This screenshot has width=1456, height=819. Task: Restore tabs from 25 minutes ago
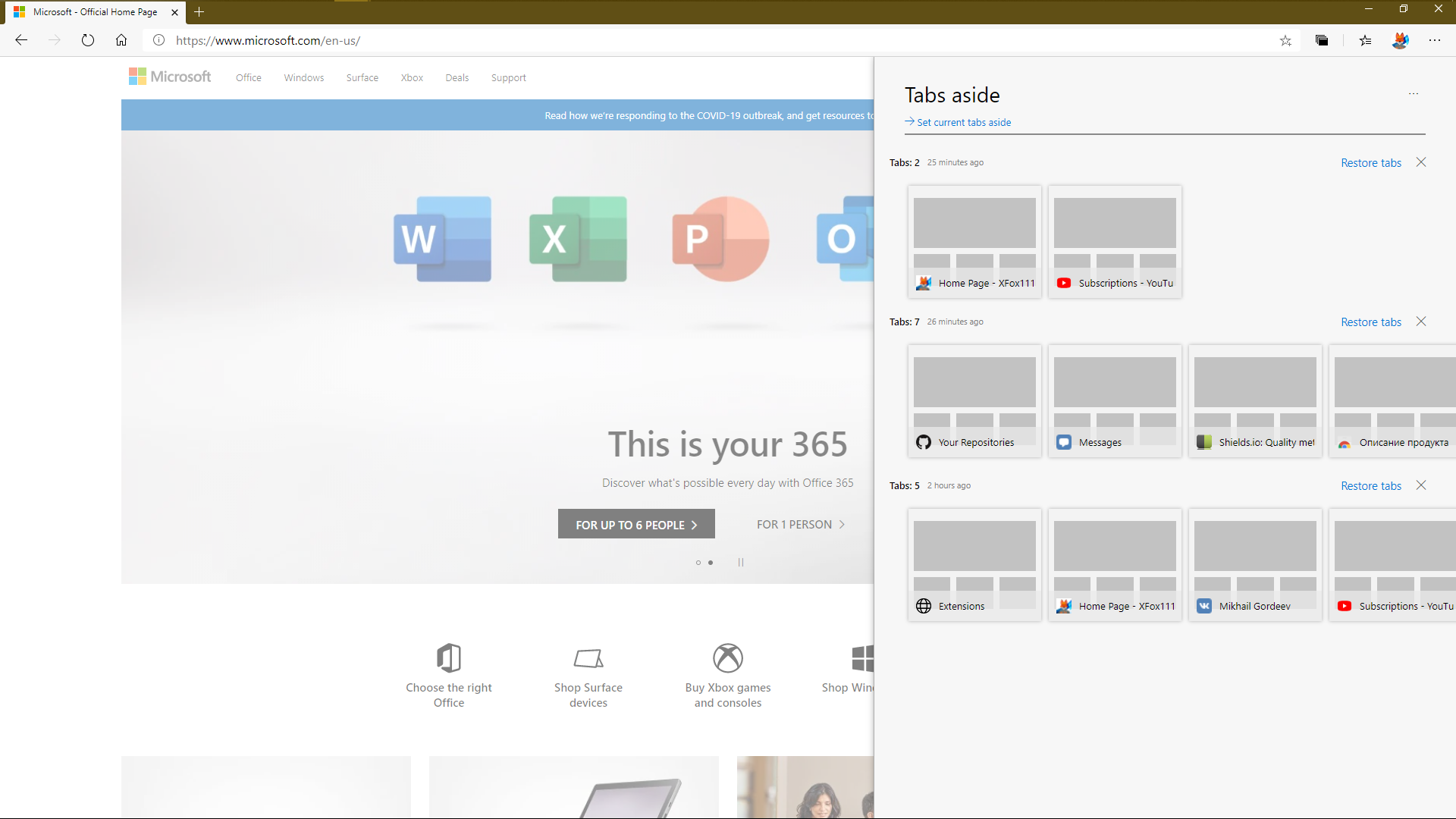1371,163
